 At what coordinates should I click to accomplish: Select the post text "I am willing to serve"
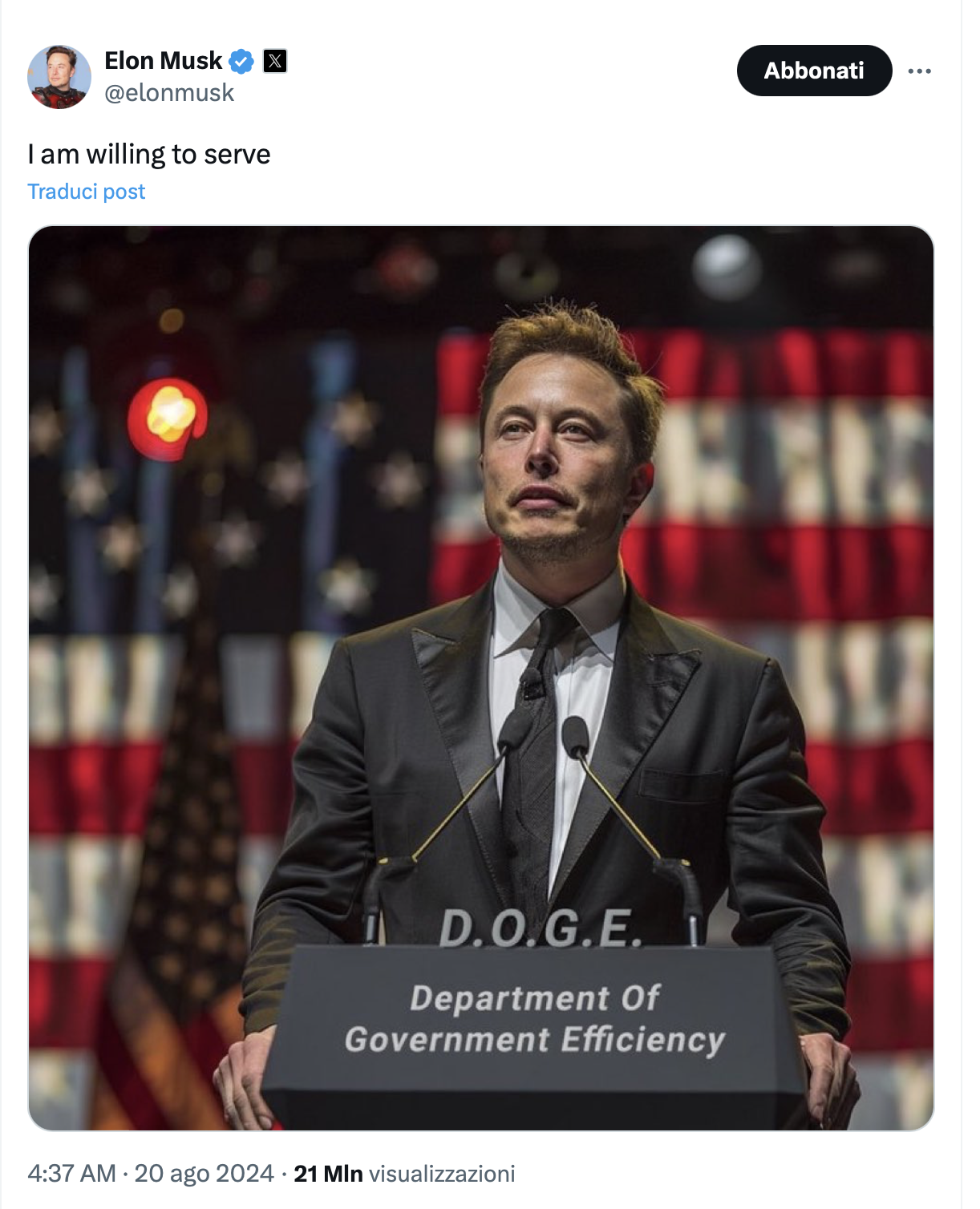pyautogui.click(x=149, y=154)
